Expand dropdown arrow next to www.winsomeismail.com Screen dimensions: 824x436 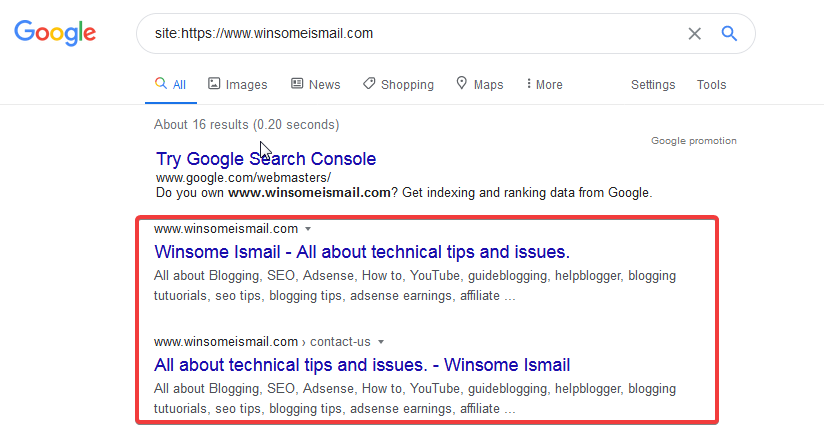[308, 229]
